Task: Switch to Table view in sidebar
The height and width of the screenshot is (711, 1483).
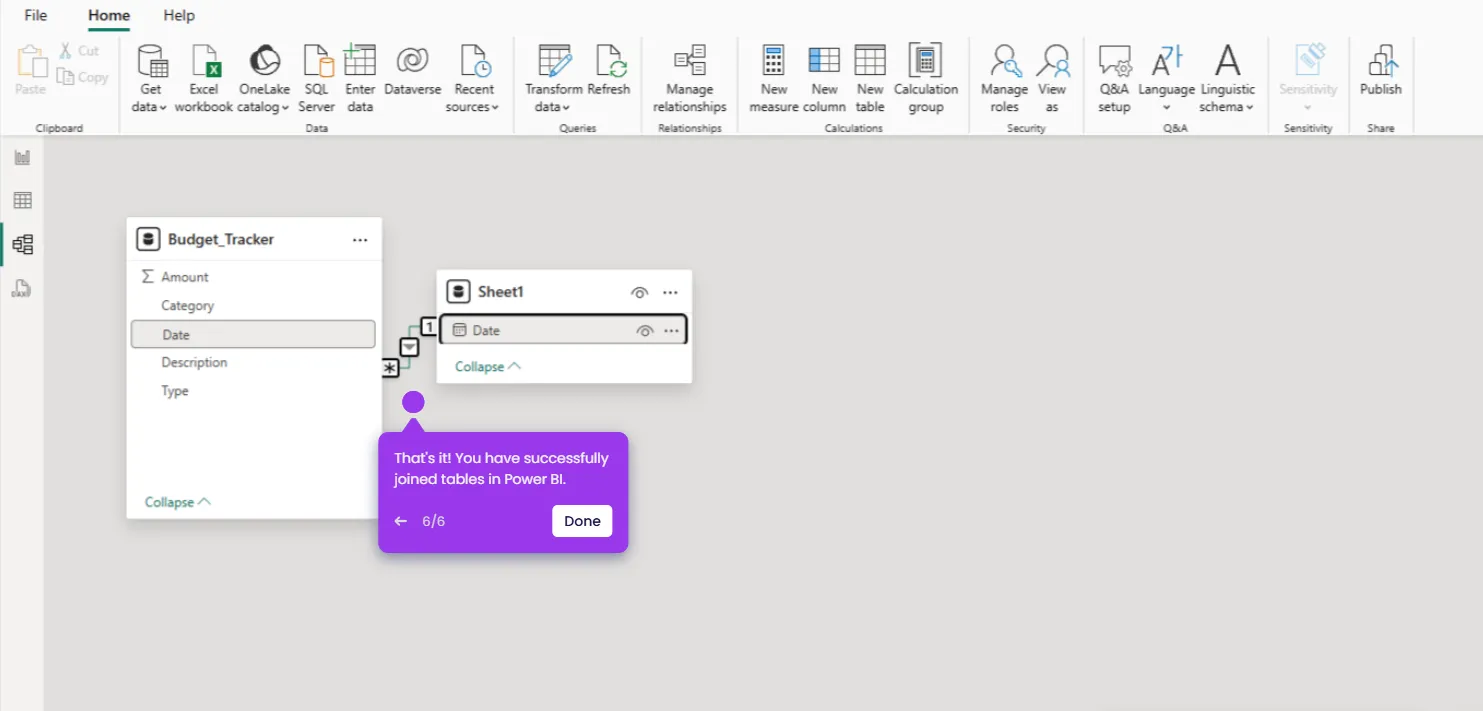Action: coord(22,201)
